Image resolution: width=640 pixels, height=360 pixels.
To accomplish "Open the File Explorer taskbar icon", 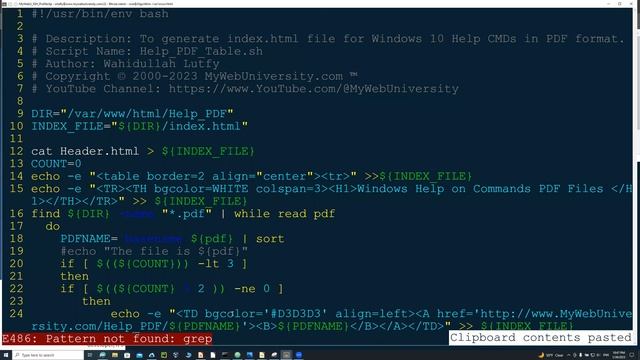I will coord(115,355).
